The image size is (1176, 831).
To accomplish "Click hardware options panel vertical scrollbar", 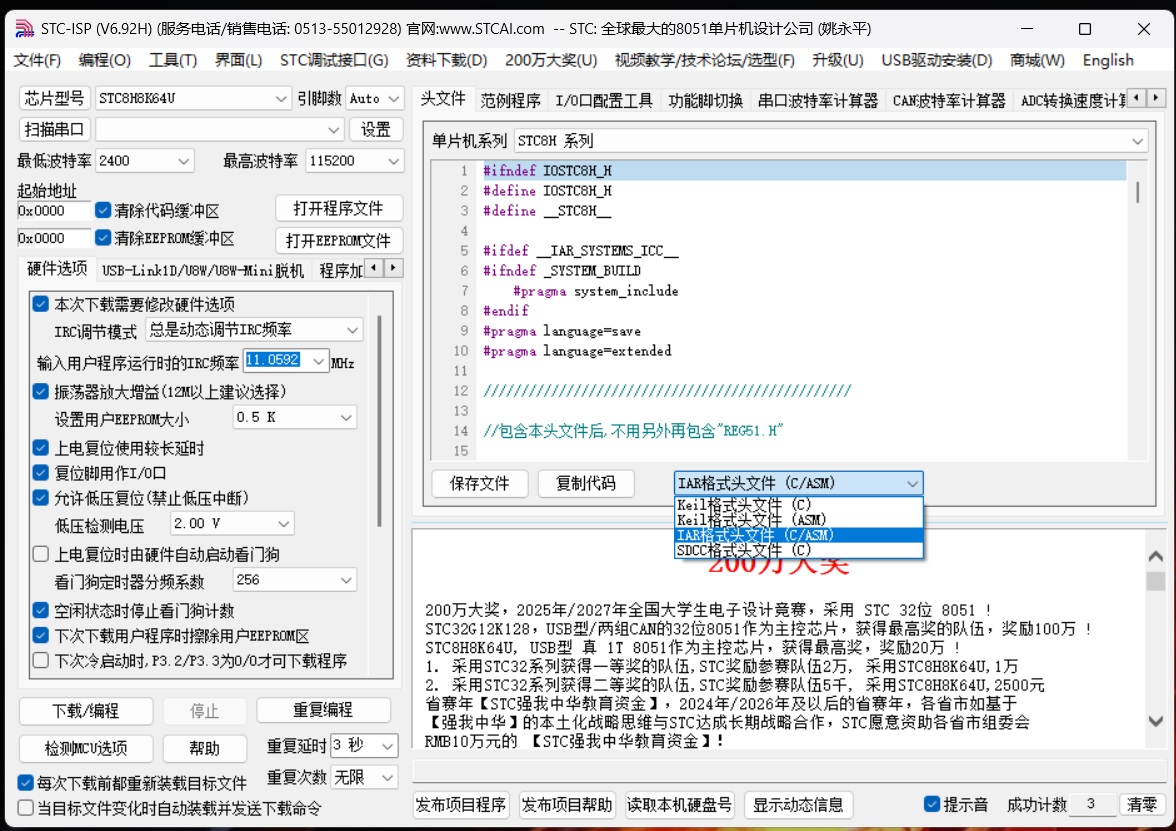I will (380, 421).
